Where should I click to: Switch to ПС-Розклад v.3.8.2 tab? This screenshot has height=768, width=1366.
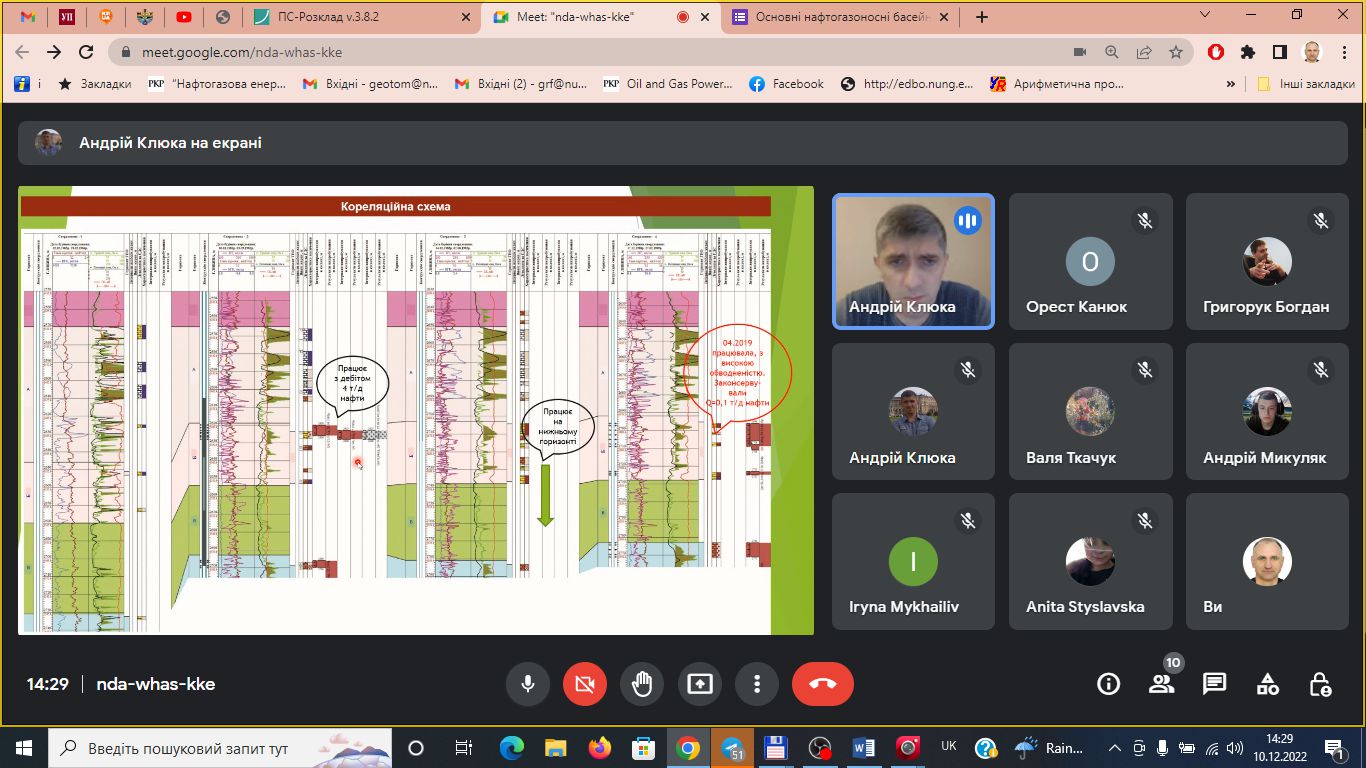(x=361, y=17)
